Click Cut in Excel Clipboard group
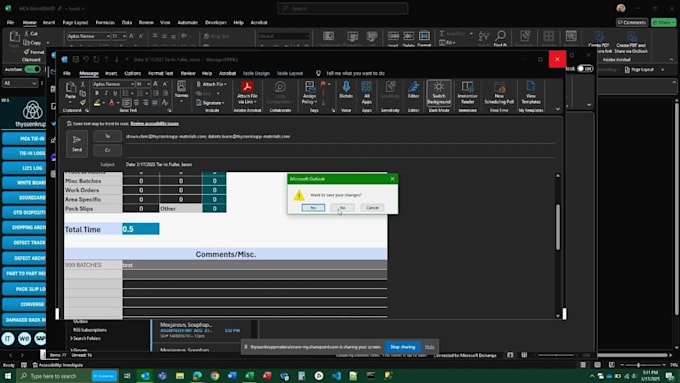The height and width of the screenshot is (383, 680). 31,33
